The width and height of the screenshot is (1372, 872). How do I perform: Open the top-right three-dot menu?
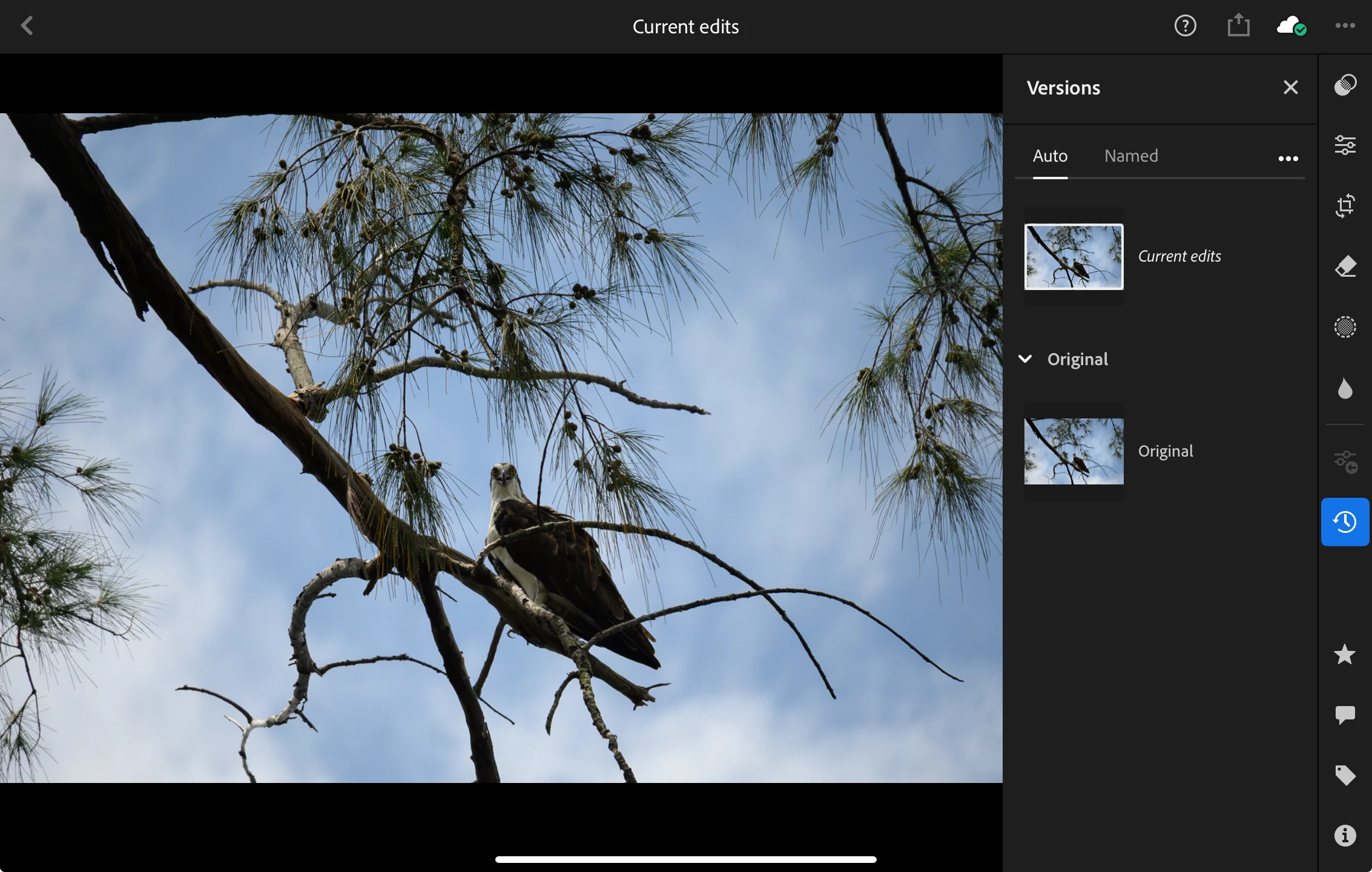(x=1345, y=26)
